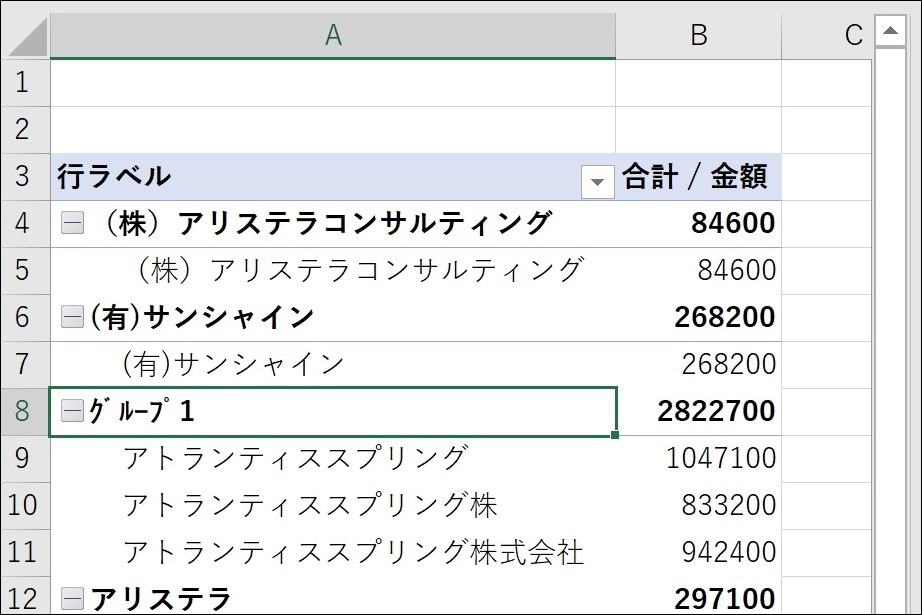The width and height of the screenshot is (922, 615).
Task: Select row 8 header
Action: (24, 411)
